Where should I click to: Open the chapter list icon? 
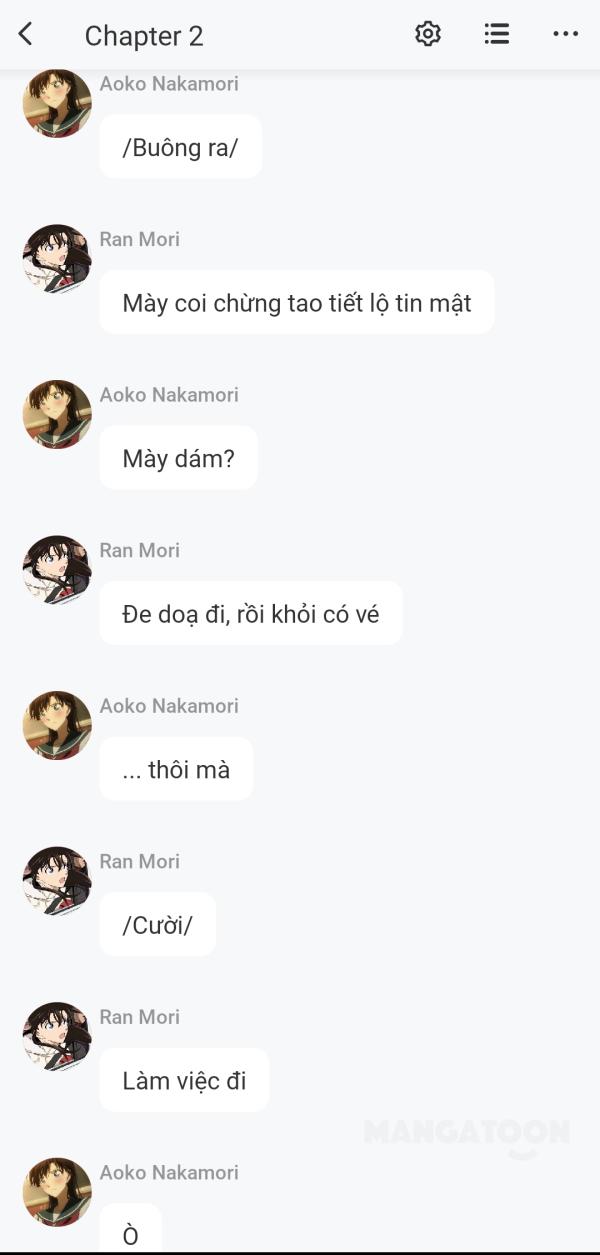click(x=497, y=34)
